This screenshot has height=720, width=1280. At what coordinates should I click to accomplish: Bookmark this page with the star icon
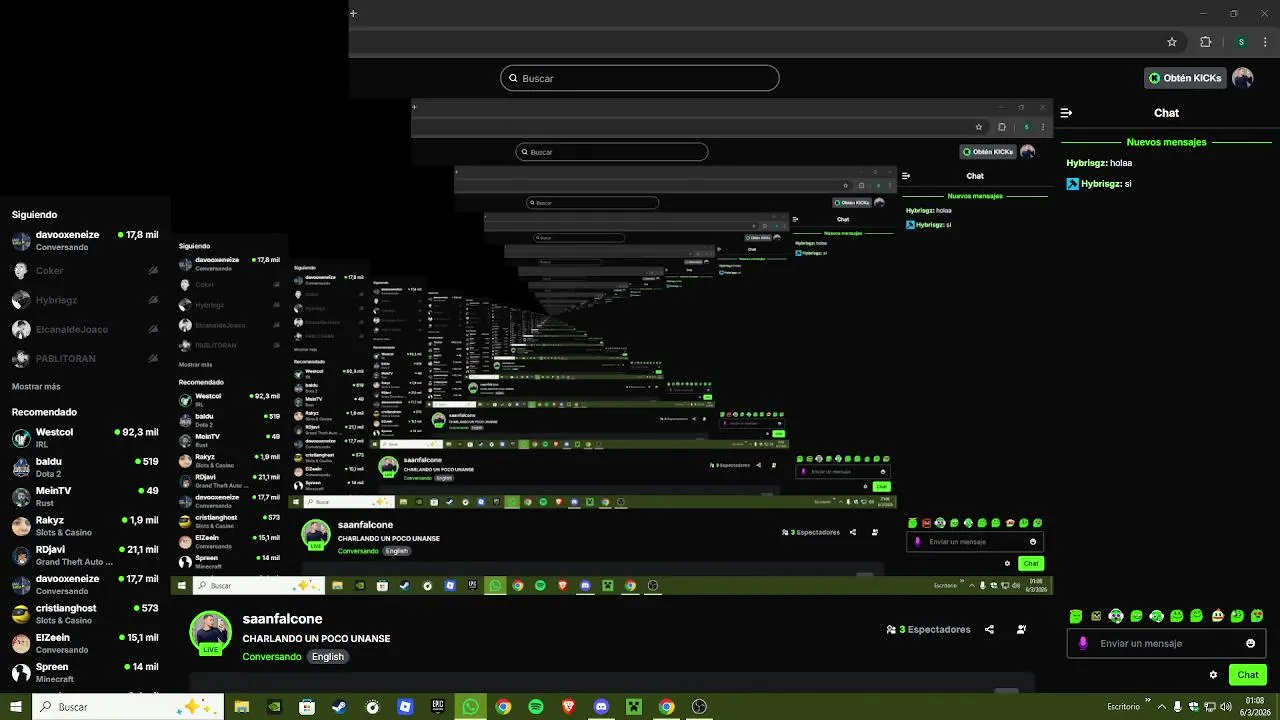tap(1172, 42)
